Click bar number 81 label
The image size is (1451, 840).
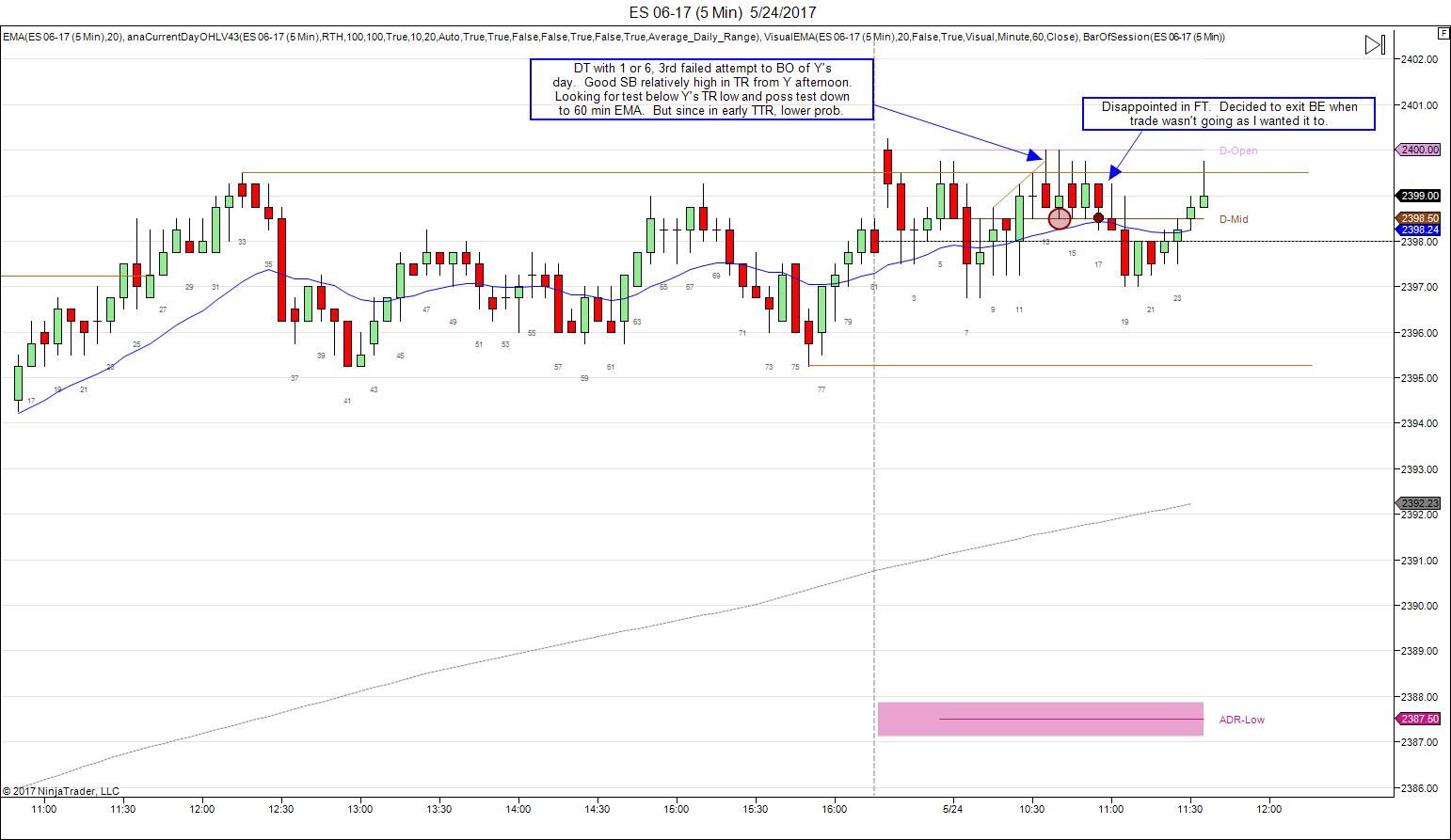pyautogui.click(x=874, y=287)
